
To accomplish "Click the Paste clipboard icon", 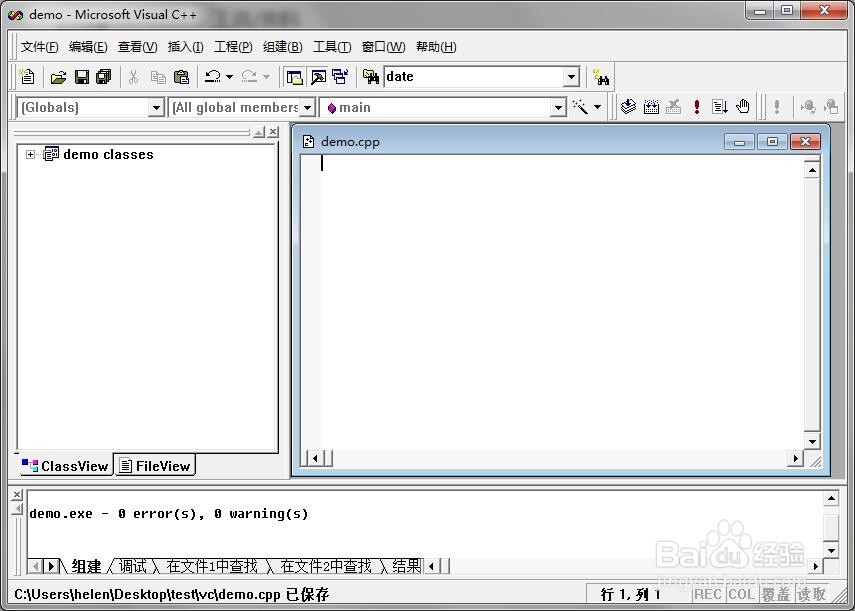I will click(x=181, y=77).
